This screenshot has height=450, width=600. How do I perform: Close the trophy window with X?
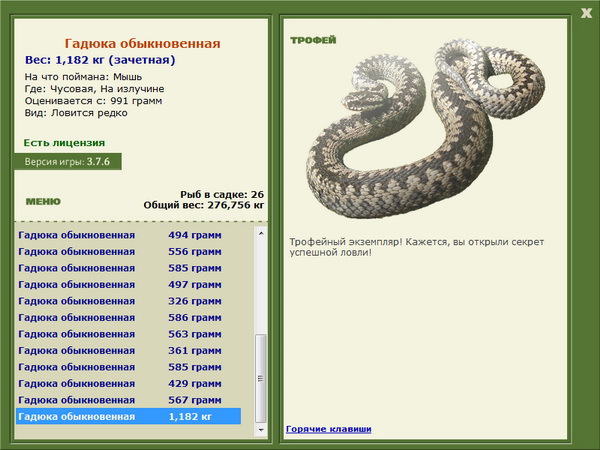[x=586, y=13]
